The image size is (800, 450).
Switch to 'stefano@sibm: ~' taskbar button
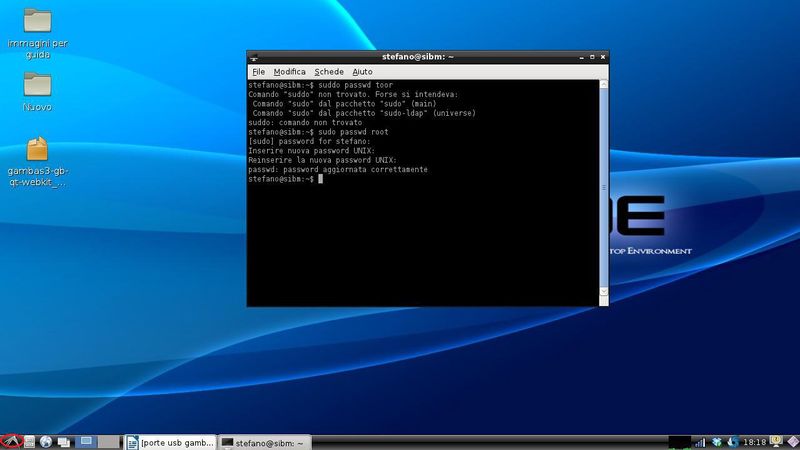[x=264, y=442]
